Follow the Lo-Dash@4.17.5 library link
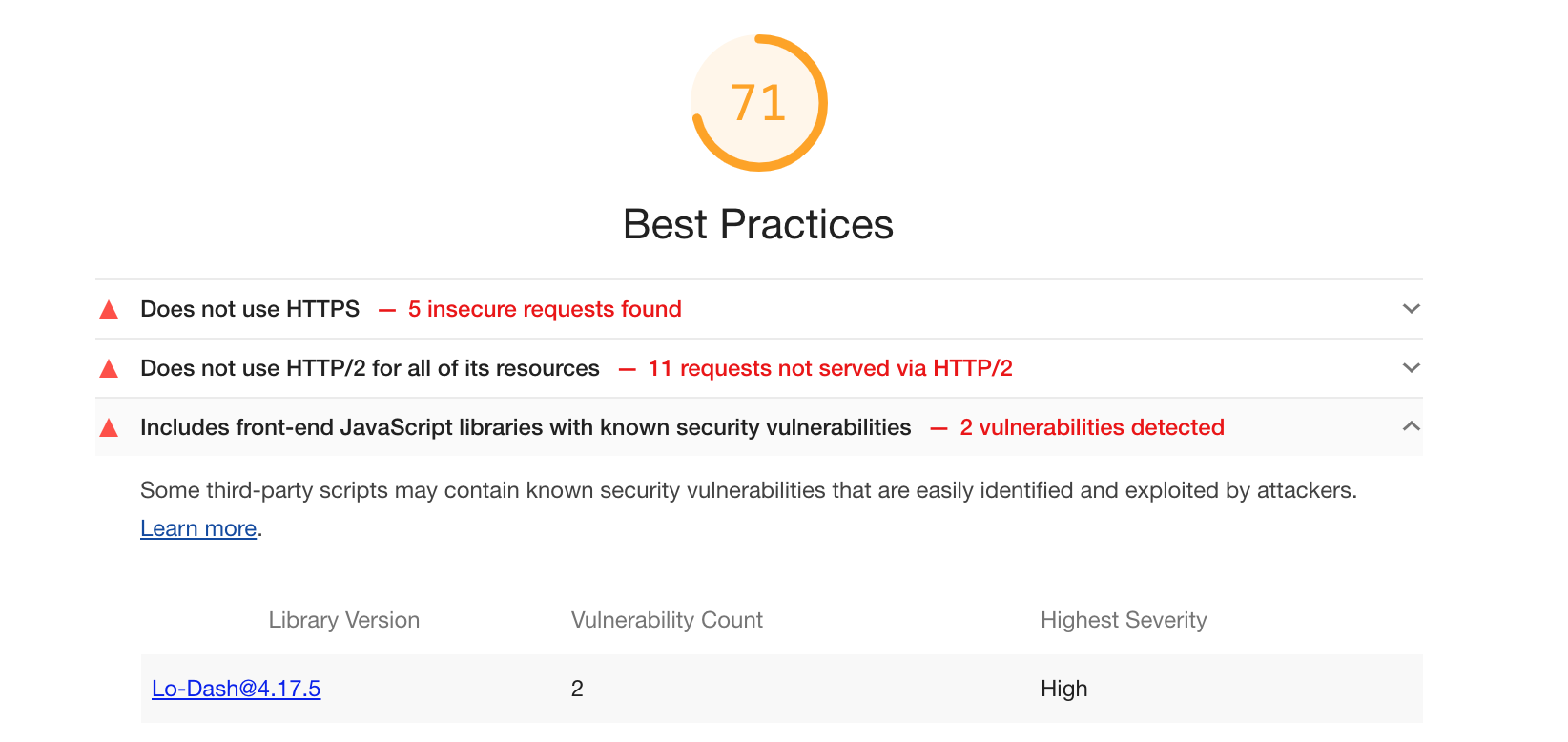The width and height of the screenshot is (1568, 742). point(236,688)
